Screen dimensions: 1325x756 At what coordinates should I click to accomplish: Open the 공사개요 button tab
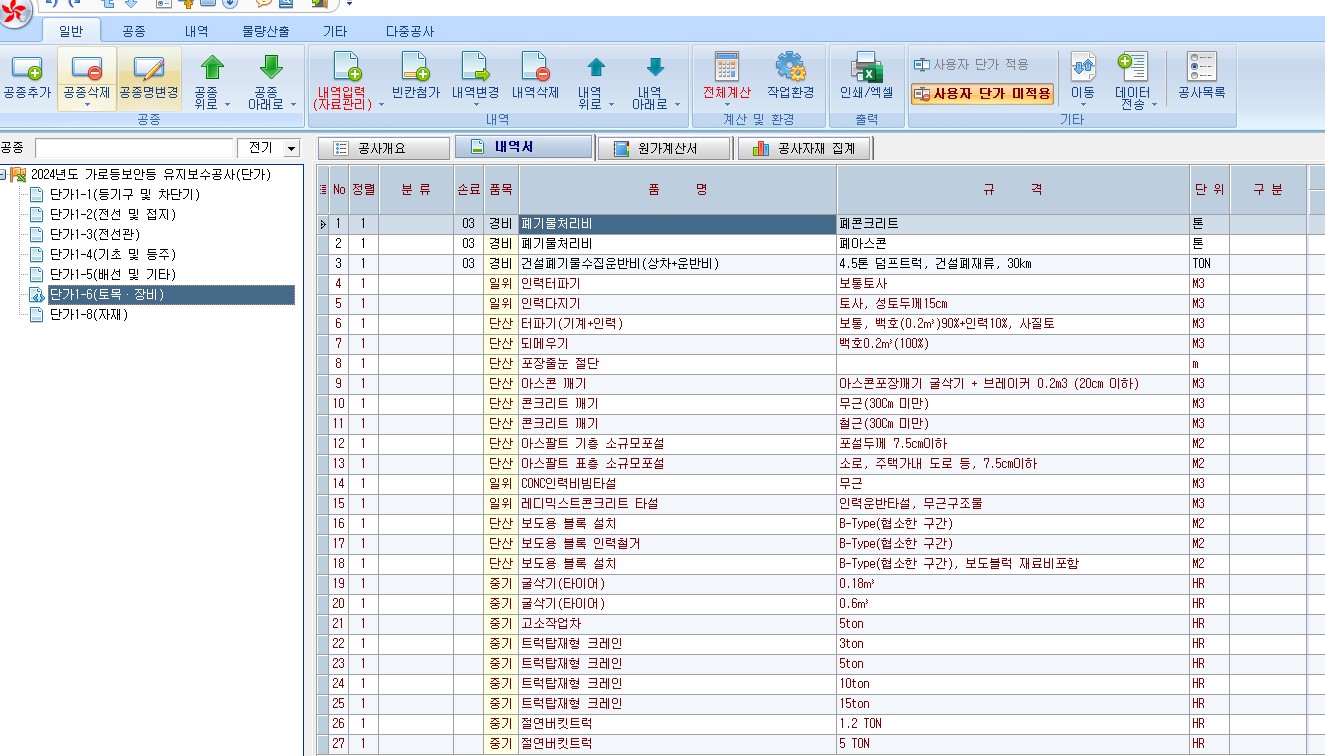(x=383, y=149)
